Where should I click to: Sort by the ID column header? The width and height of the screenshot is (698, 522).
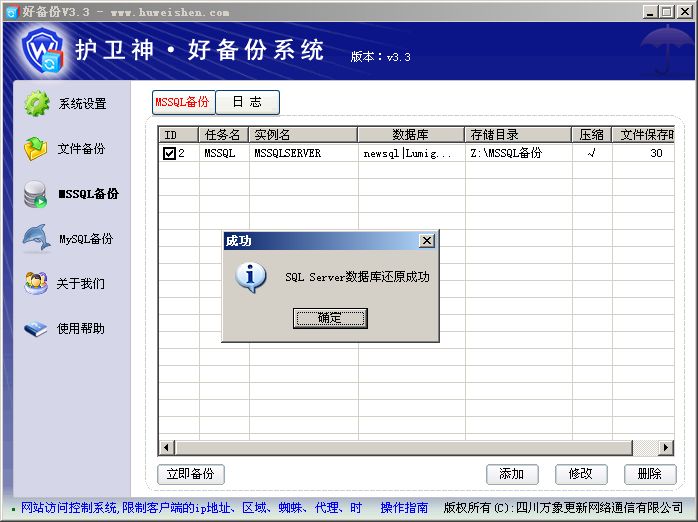179,135
